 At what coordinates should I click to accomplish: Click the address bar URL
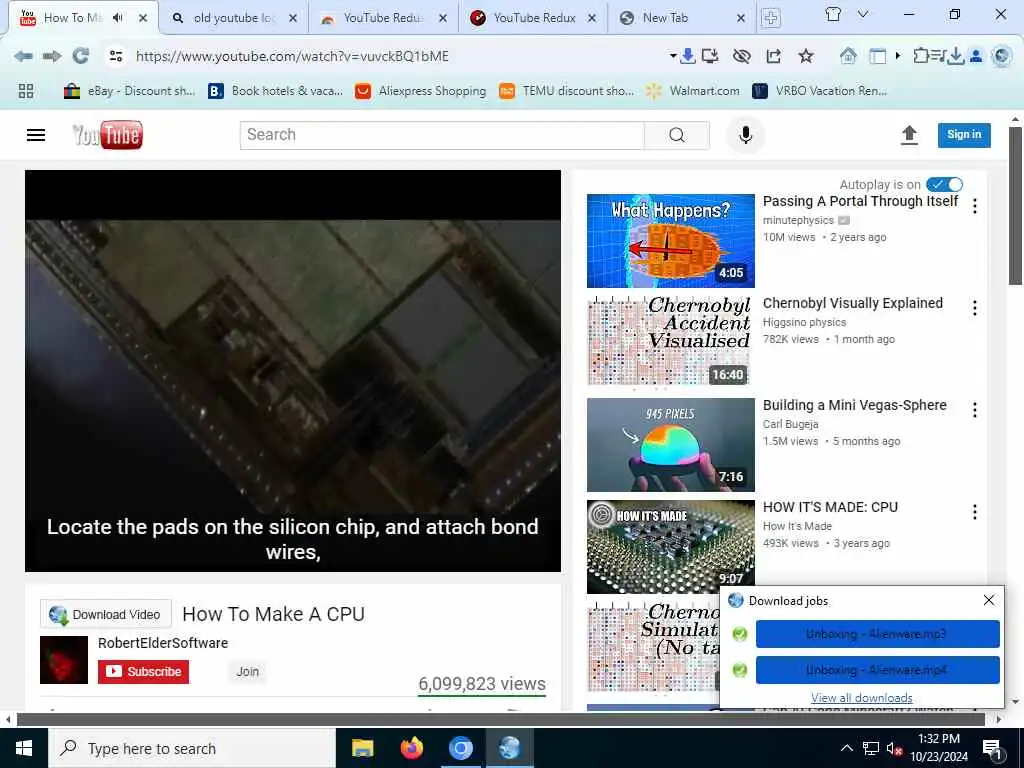click(292, 56)
